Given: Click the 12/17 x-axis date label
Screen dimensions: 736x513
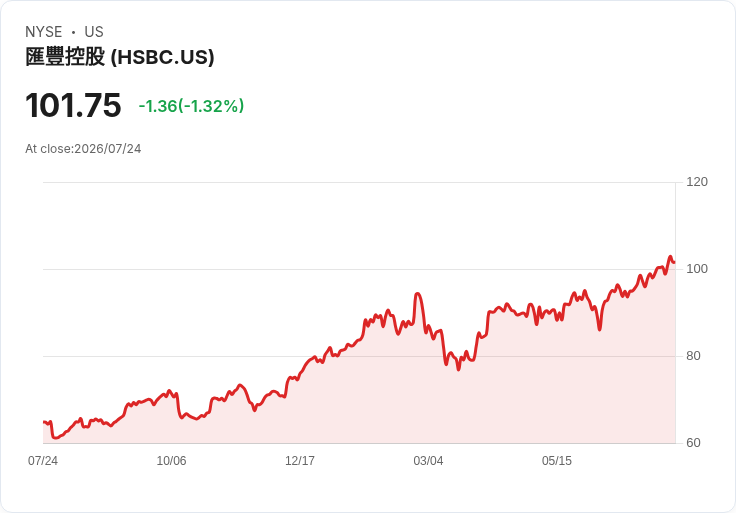Looking at the screenshot, I should [300, 461].
